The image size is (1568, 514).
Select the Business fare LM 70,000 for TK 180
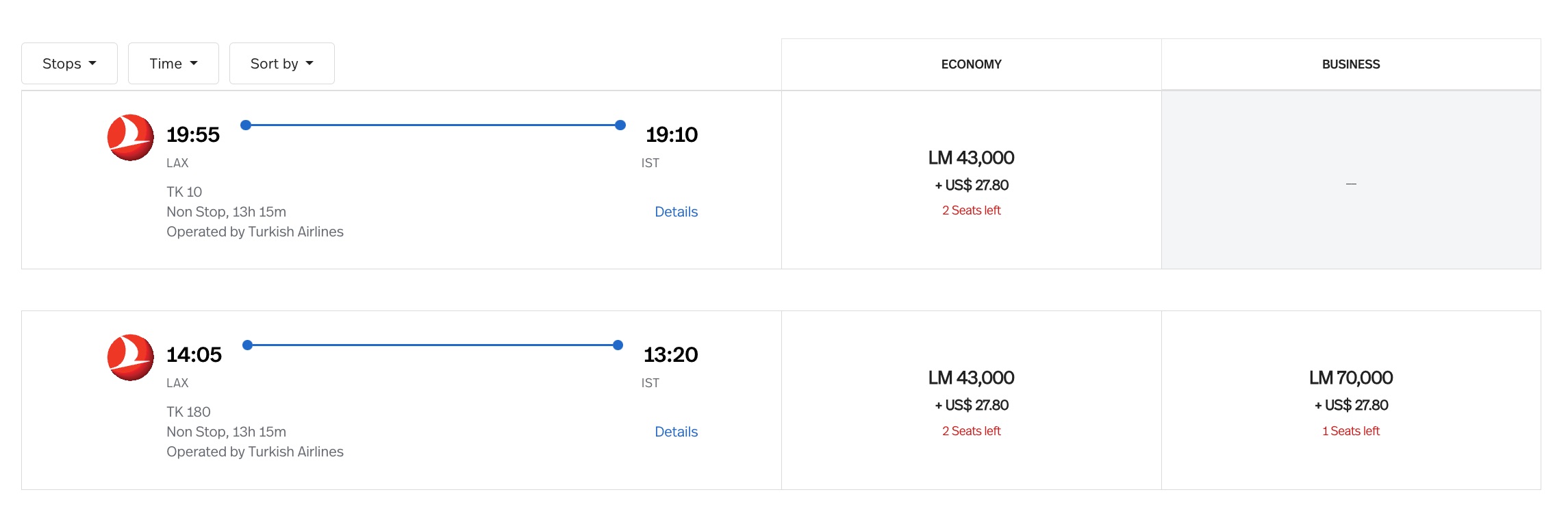pos(1350,378)
